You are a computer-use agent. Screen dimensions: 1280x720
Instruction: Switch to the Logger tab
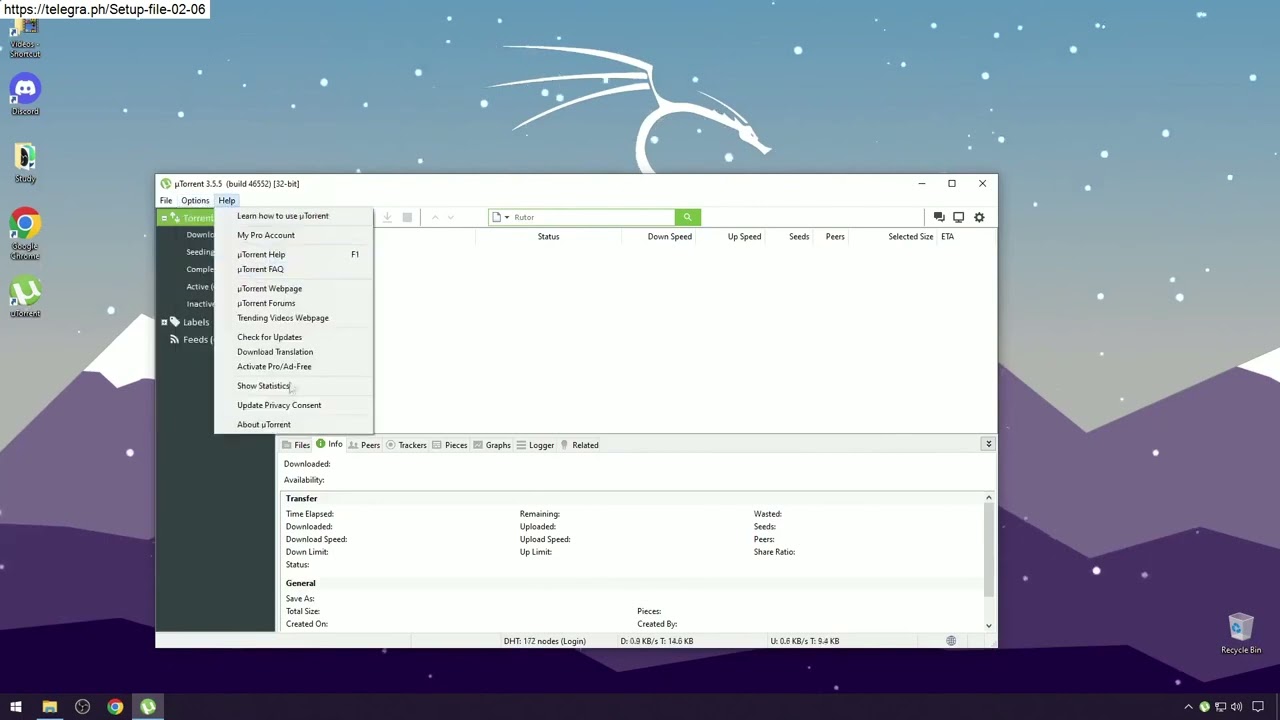pyautogui.click(x=535, y=445)
